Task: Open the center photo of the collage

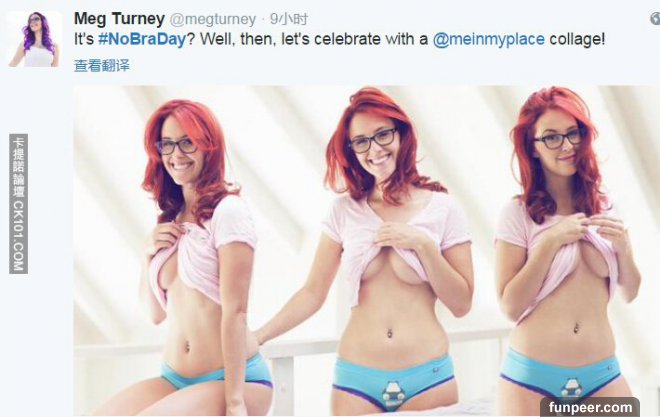Action: coord(385,251)
